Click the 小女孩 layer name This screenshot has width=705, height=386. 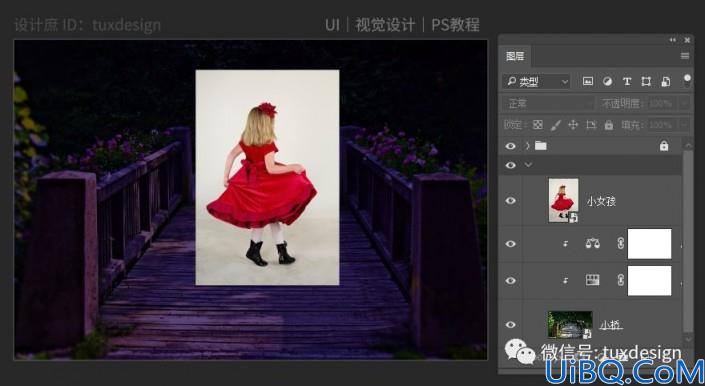click(601, 201)
